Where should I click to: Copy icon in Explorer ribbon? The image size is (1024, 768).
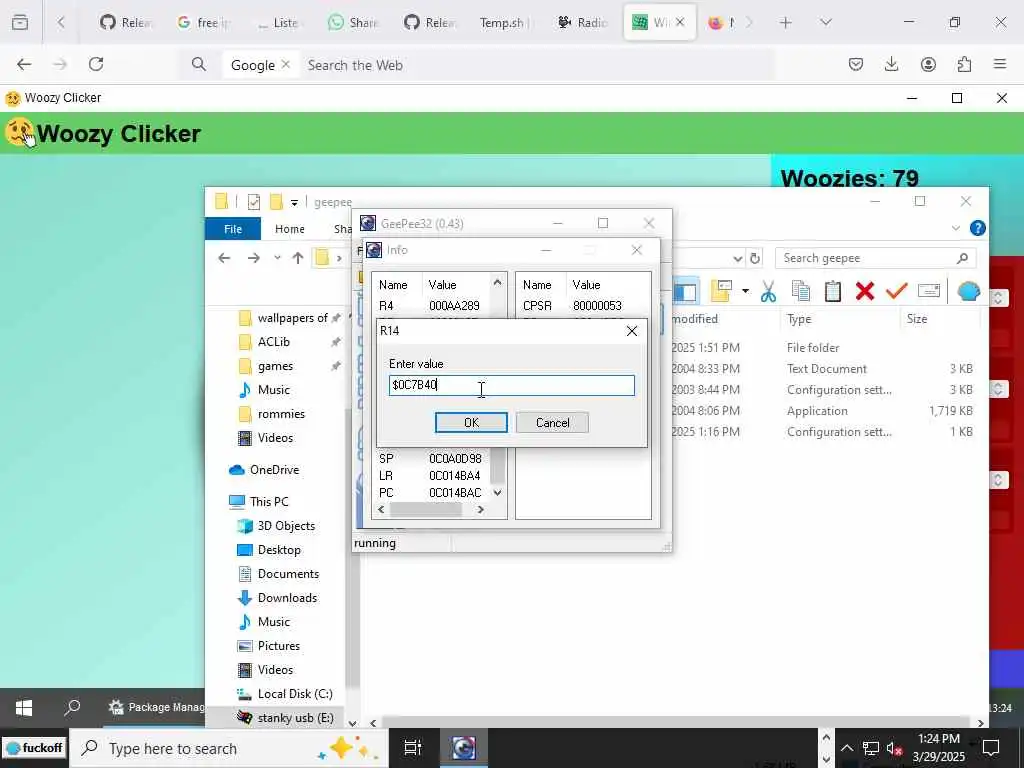coord(801,291)
